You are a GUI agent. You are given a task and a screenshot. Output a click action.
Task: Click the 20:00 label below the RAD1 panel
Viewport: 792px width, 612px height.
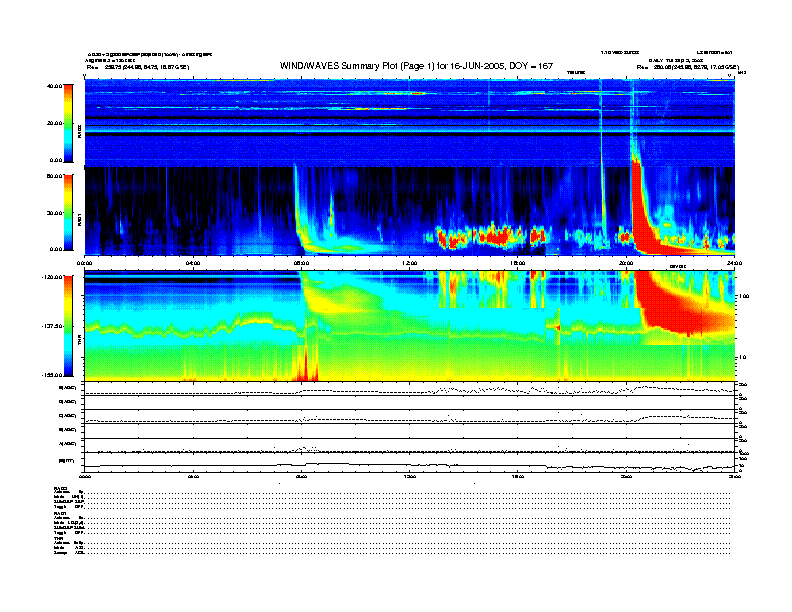[626, 263]
